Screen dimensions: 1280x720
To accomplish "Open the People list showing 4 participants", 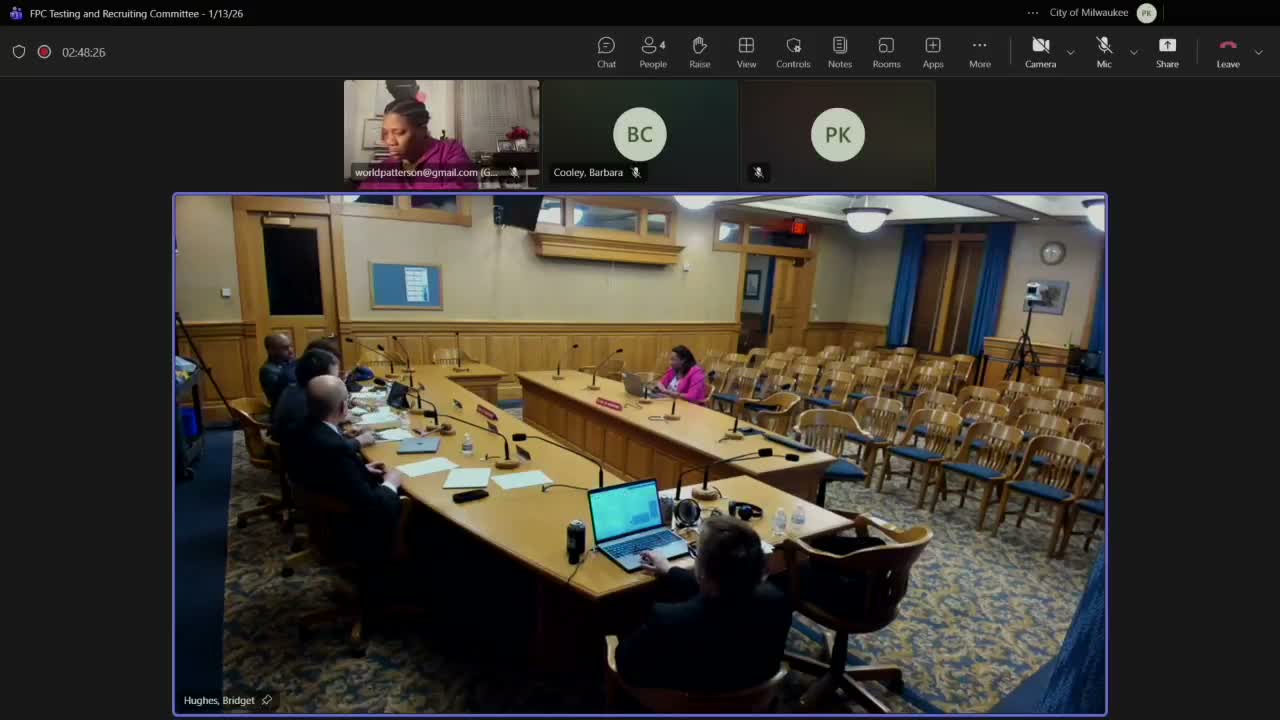I will [x=652, y=51].
